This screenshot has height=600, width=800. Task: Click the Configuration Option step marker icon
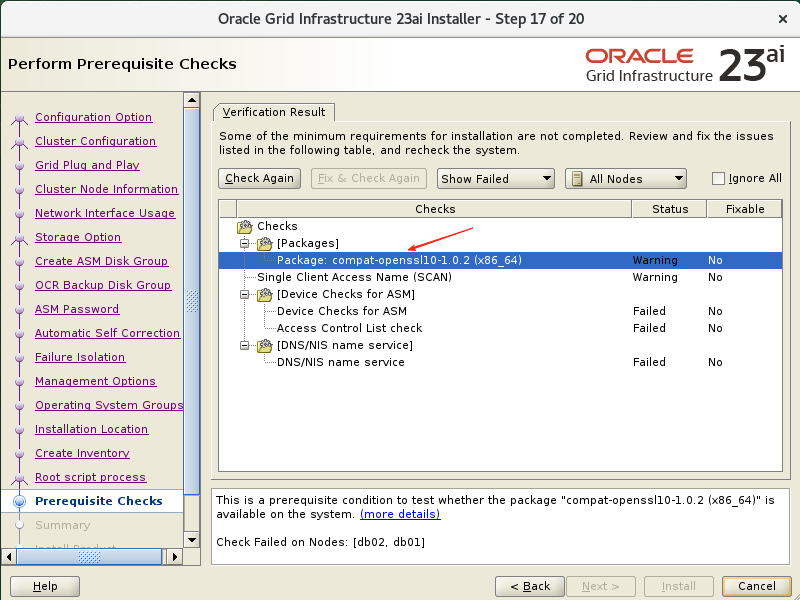point(19,118)
